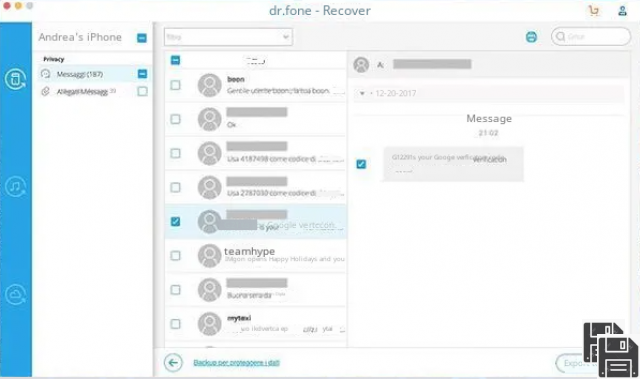640x379 pixels.
Task: Toggle the conversation list header checkbox
Action: point(175,60)
